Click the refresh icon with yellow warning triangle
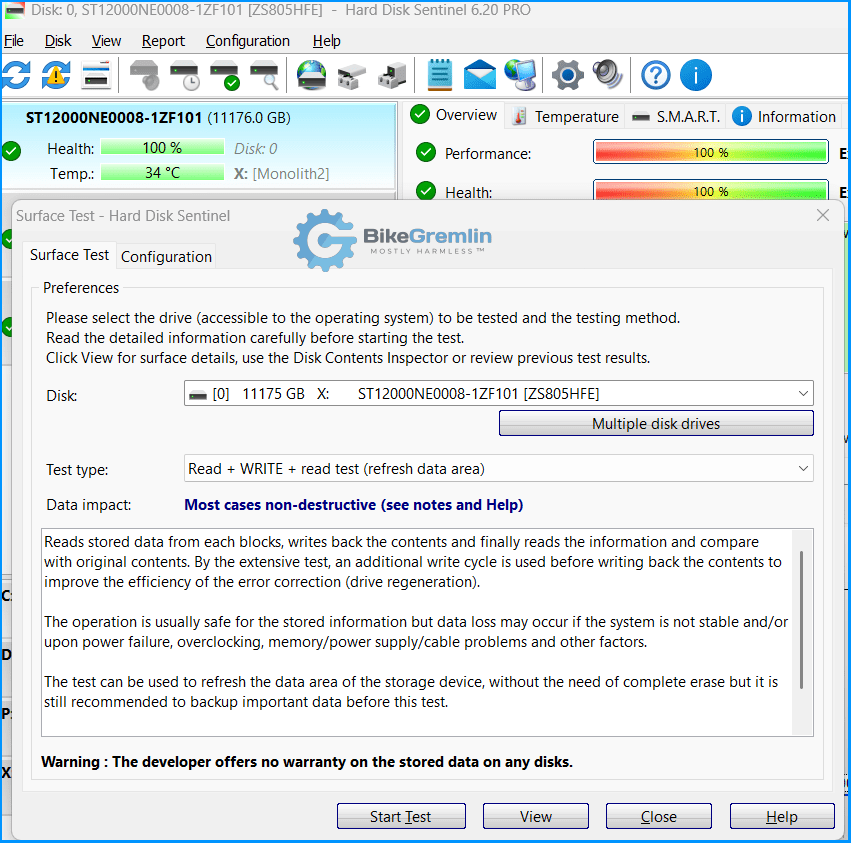Image resolution: width=851 pixels, height=843 pixels. coord(55,75)
